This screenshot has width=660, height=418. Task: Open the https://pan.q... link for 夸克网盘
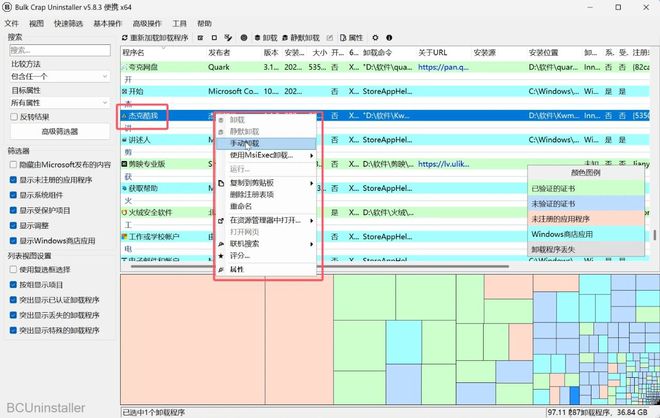443,67
